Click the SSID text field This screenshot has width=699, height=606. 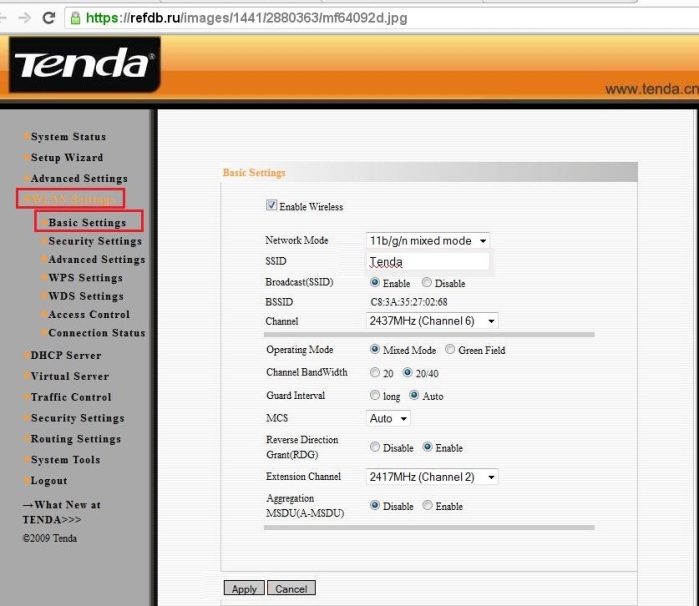pyautogui.click(x=428, y=261)
